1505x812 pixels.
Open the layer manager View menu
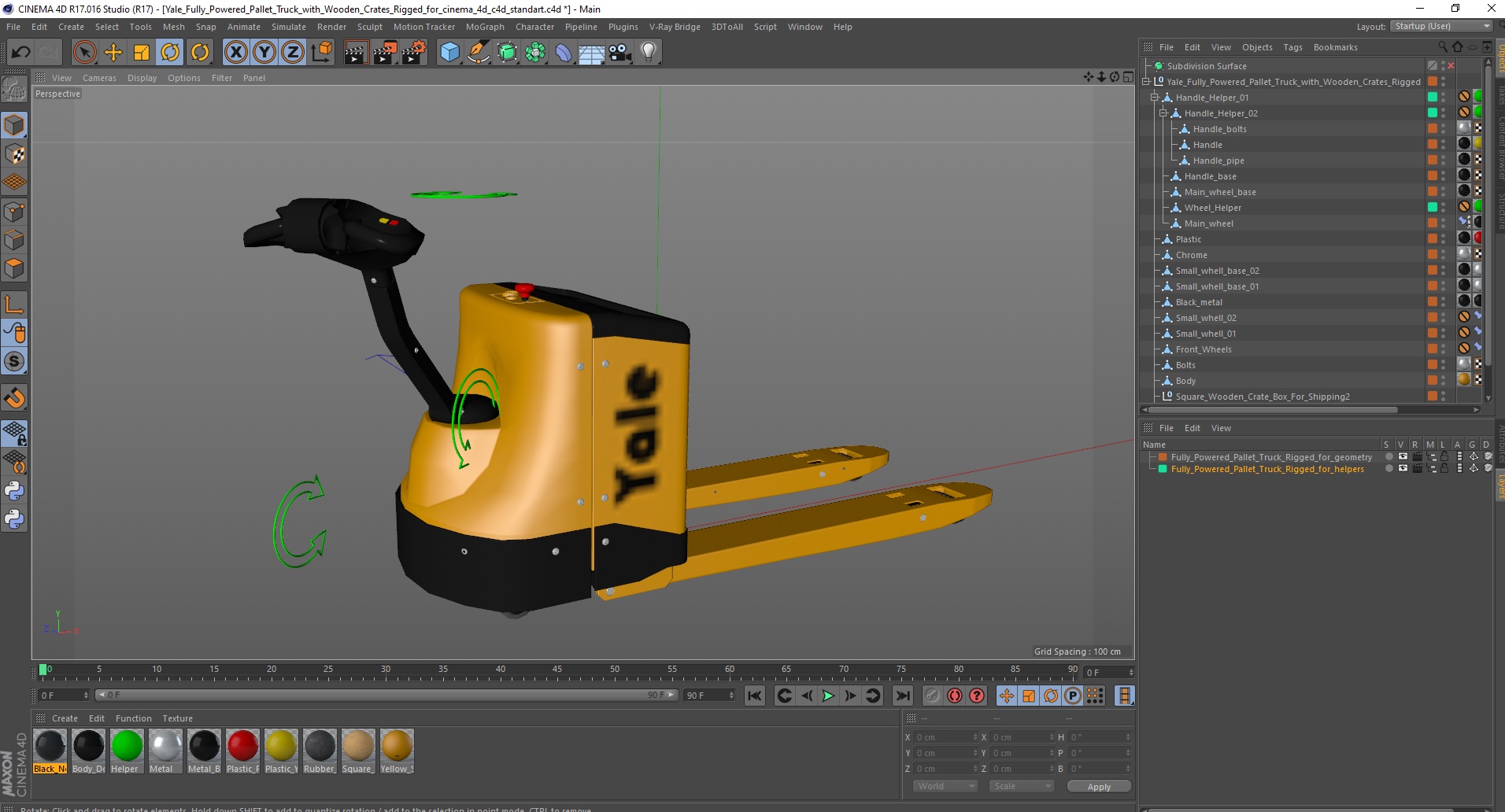coord(1221,428)
